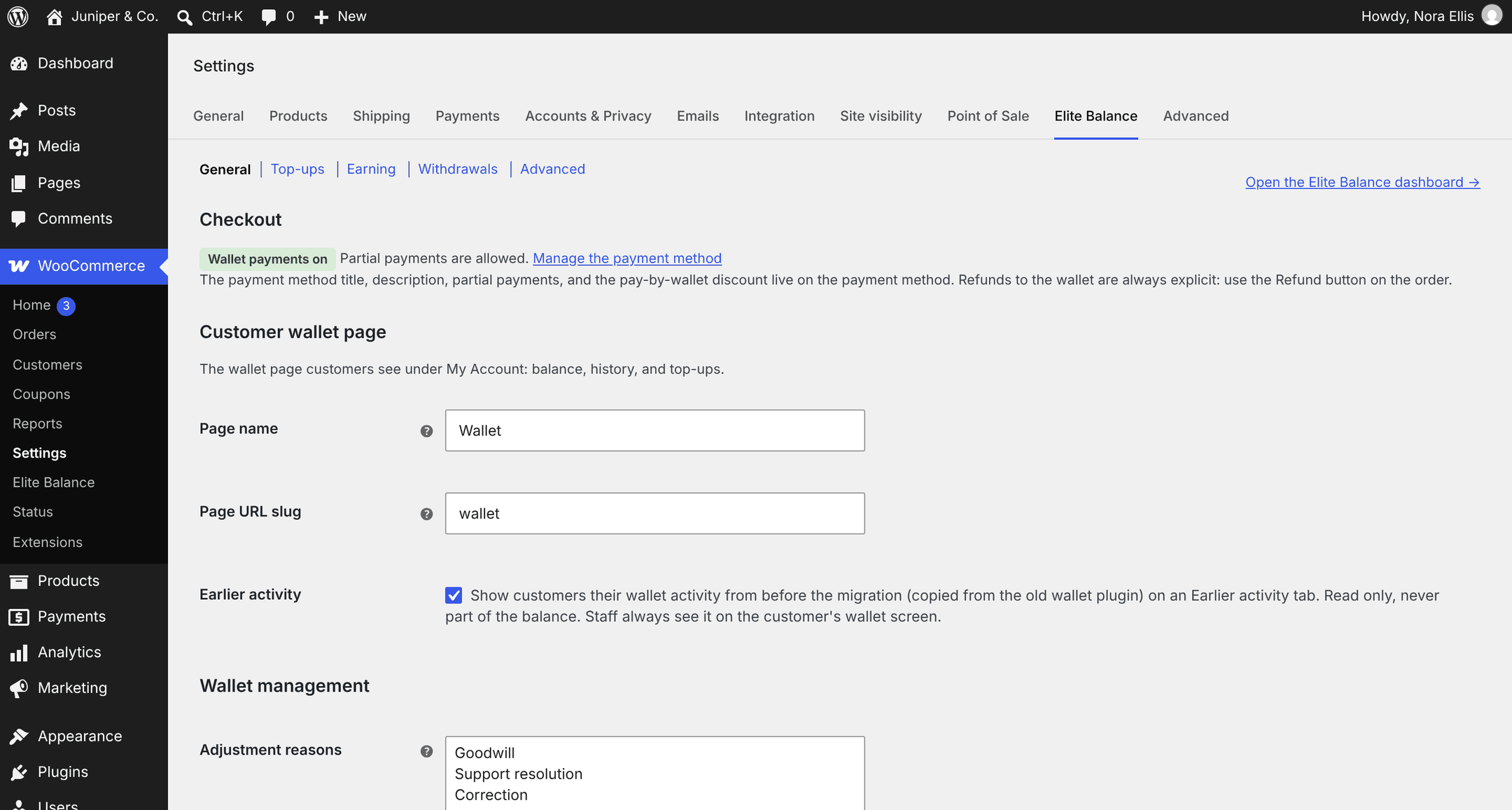Open Elite Balance sidebar submenu item
This screenshot has height=810, width=1512.
tap(53, 482)
